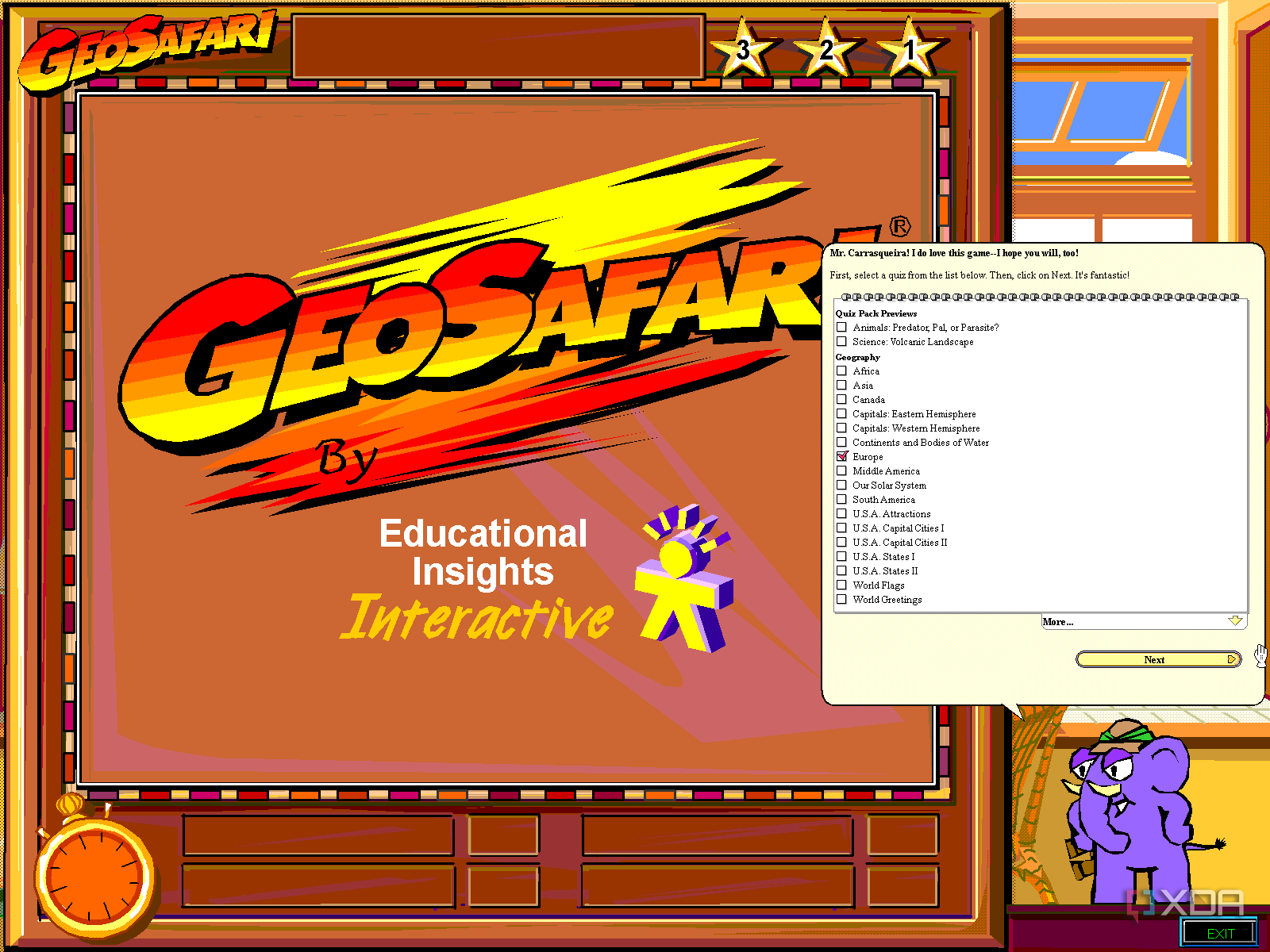
Task: Check the U.S.A. Capital Cities I checkbox
Action: 841,528
